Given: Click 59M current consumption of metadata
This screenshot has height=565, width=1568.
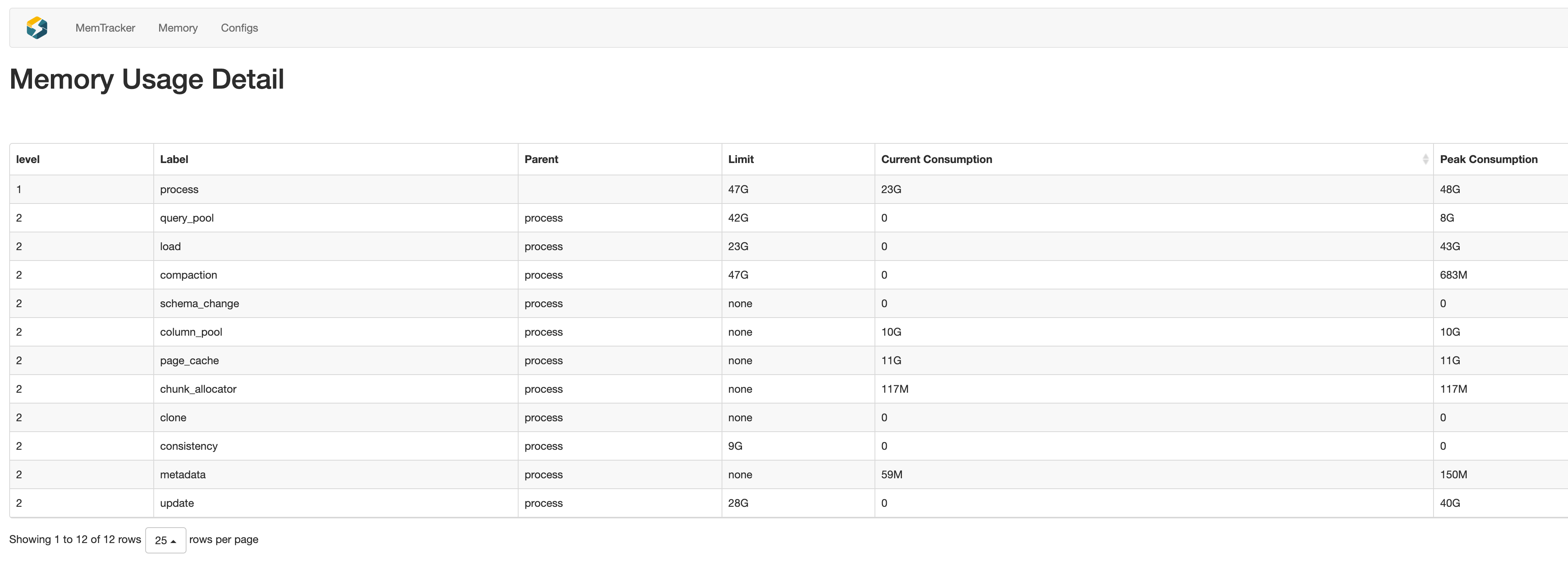Looking at the screenshot, I should click(892, 475).
